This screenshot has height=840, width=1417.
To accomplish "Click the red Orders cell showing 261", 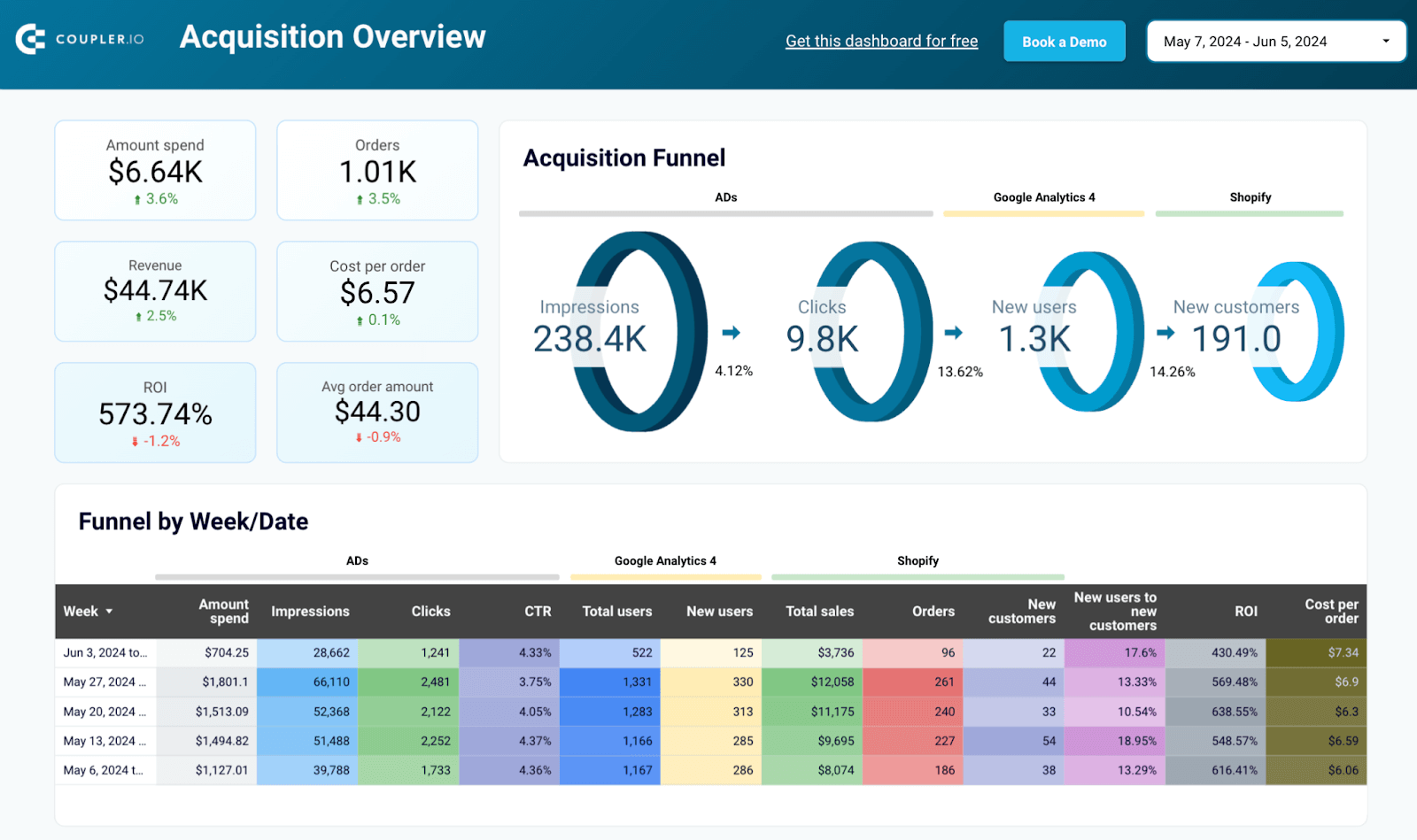I will point(913,682).
